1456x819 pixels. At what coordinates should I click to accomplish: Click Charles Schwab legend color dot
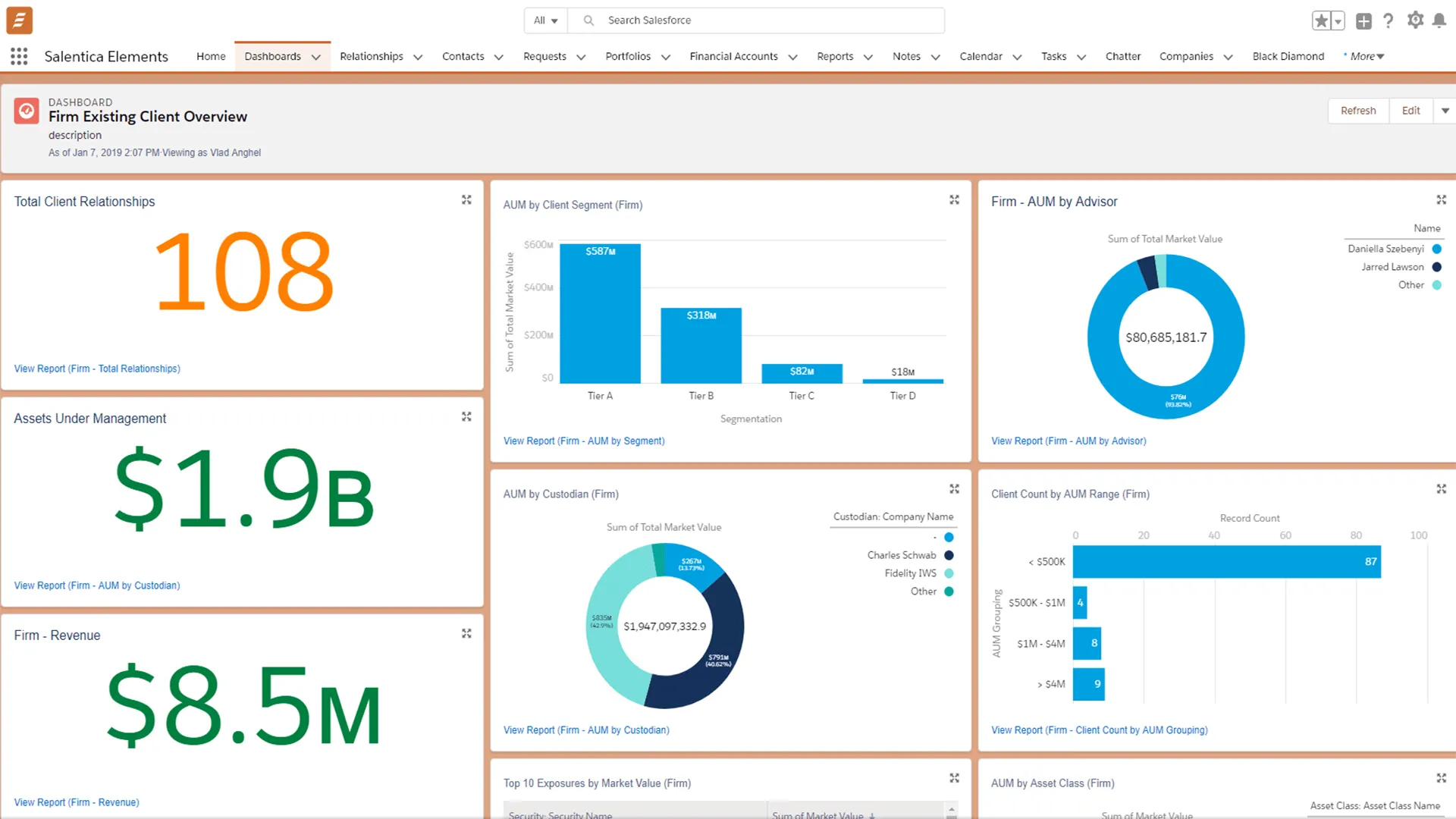[949, 555]
